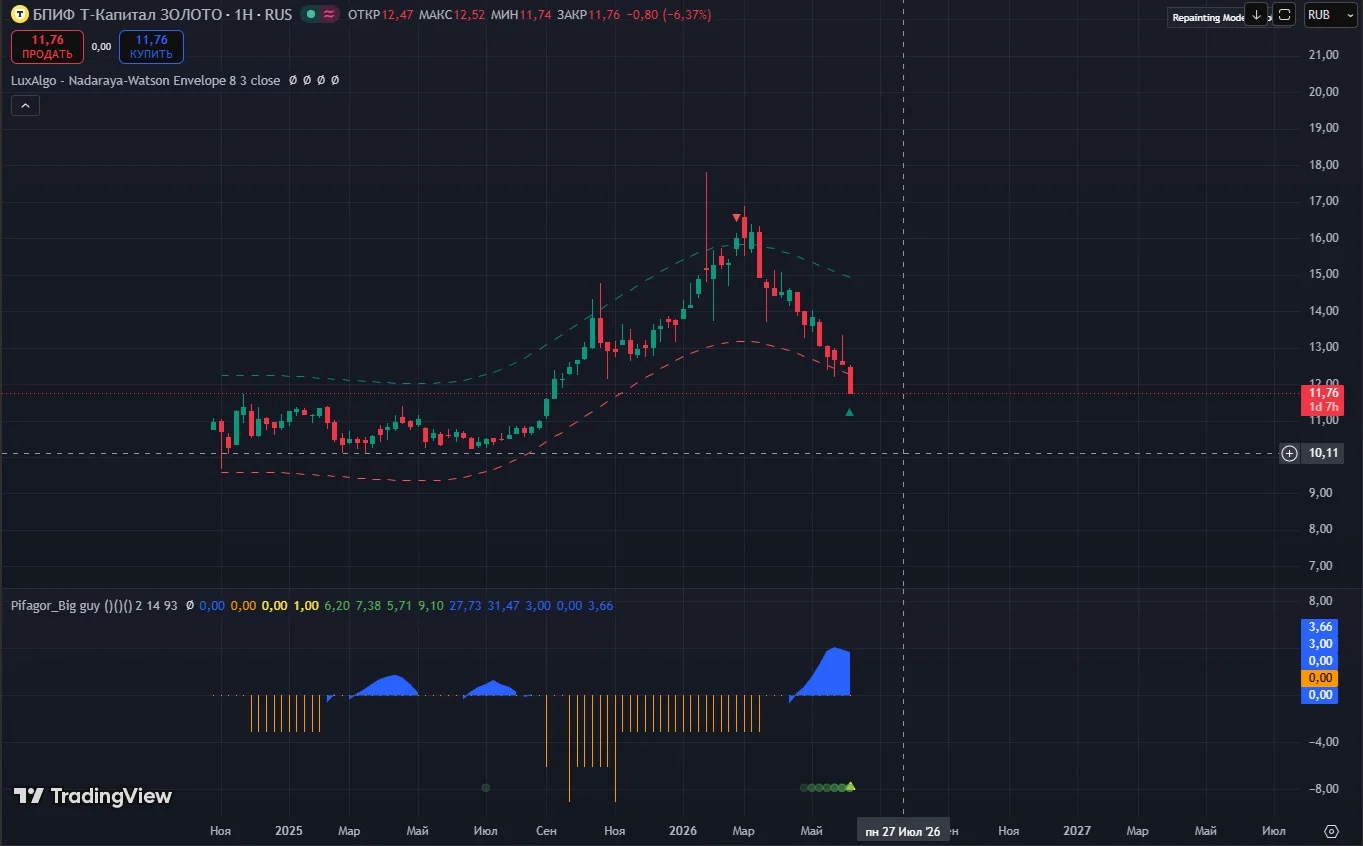Click the 'пн 27 Июл '26' date label
1363x846 pixels.
click(903, 831)
